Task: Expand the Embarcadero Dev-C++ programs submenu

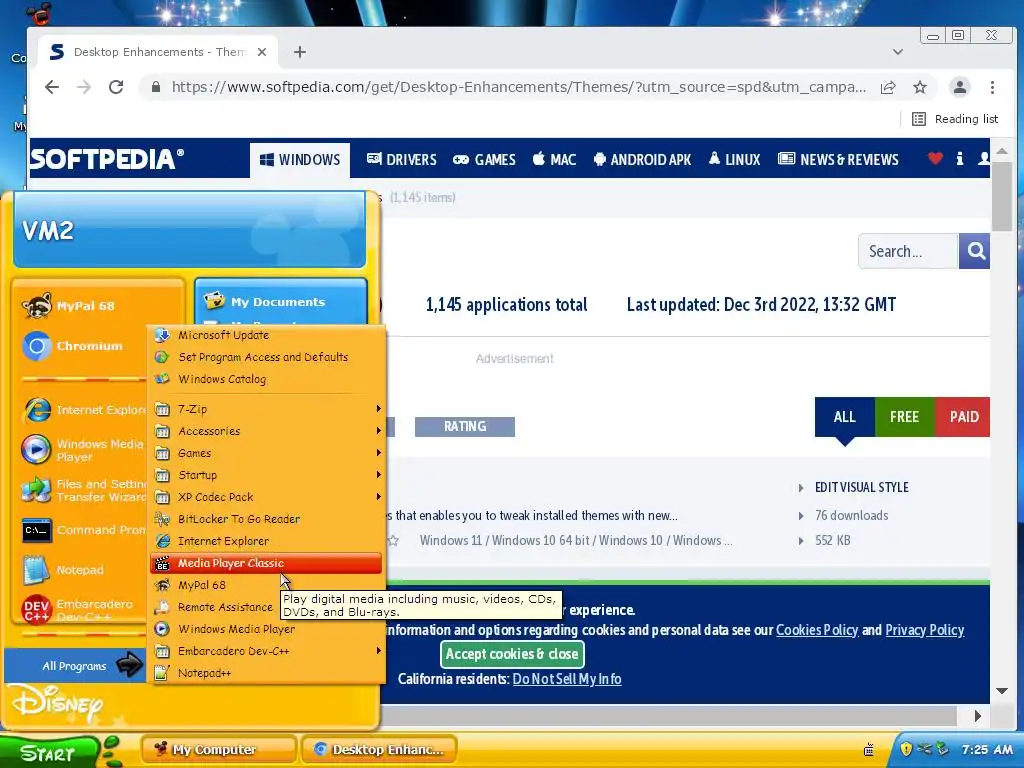Action: click(266, 651)
